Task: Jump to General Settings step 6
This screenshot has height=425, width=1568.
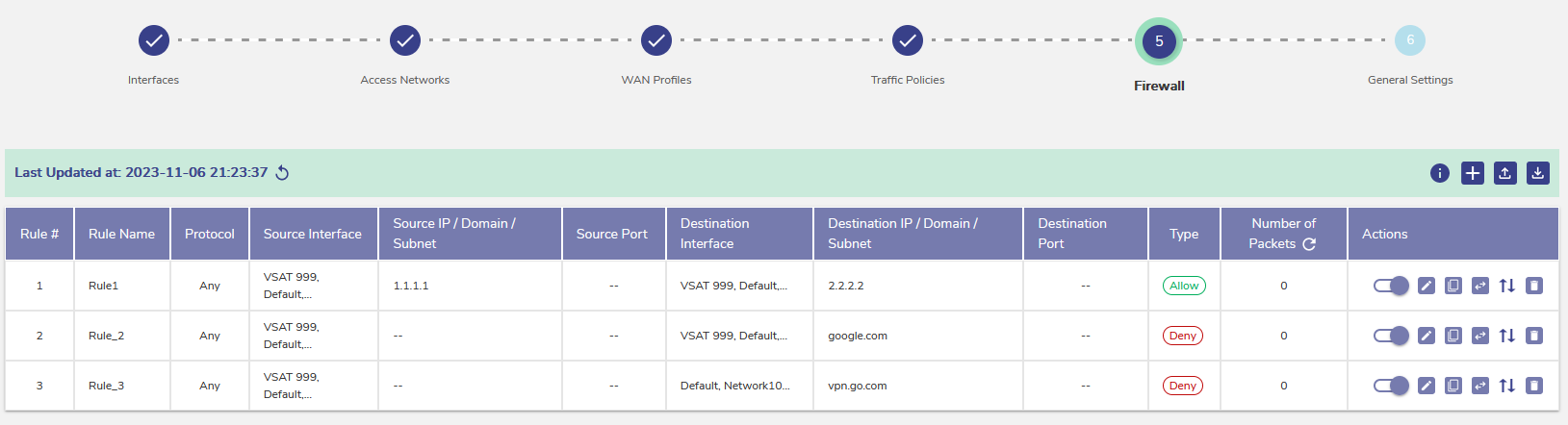Action: coord(1410,40)
